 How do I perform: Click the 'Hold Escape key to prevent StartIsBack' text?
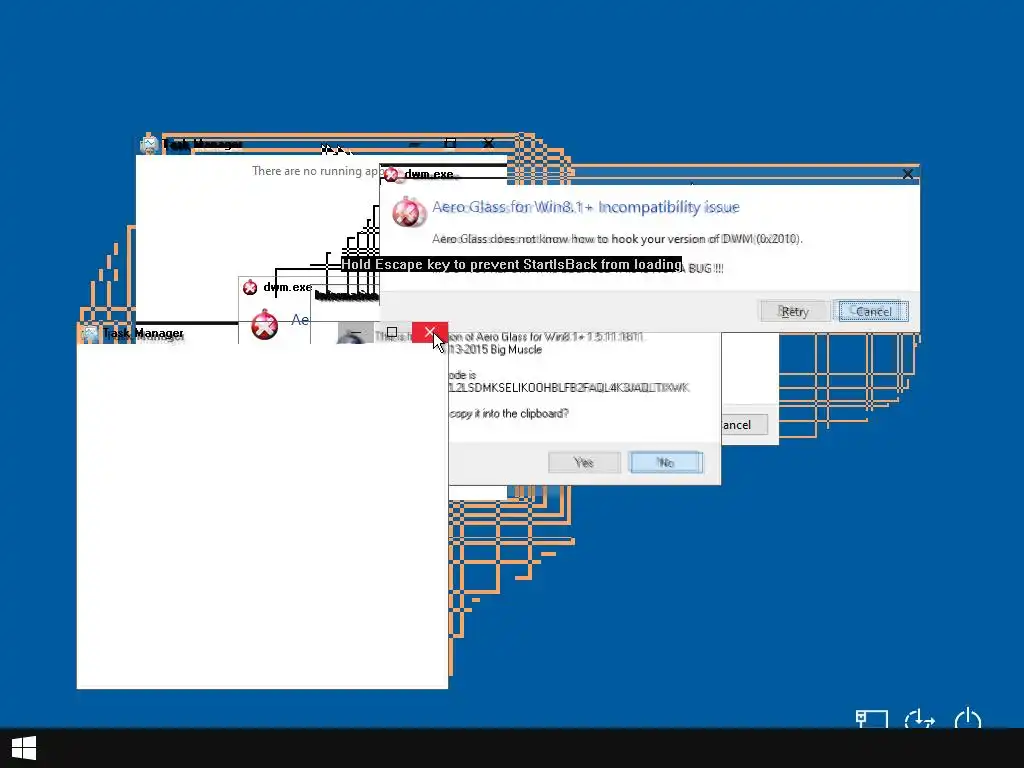[511, 264]
